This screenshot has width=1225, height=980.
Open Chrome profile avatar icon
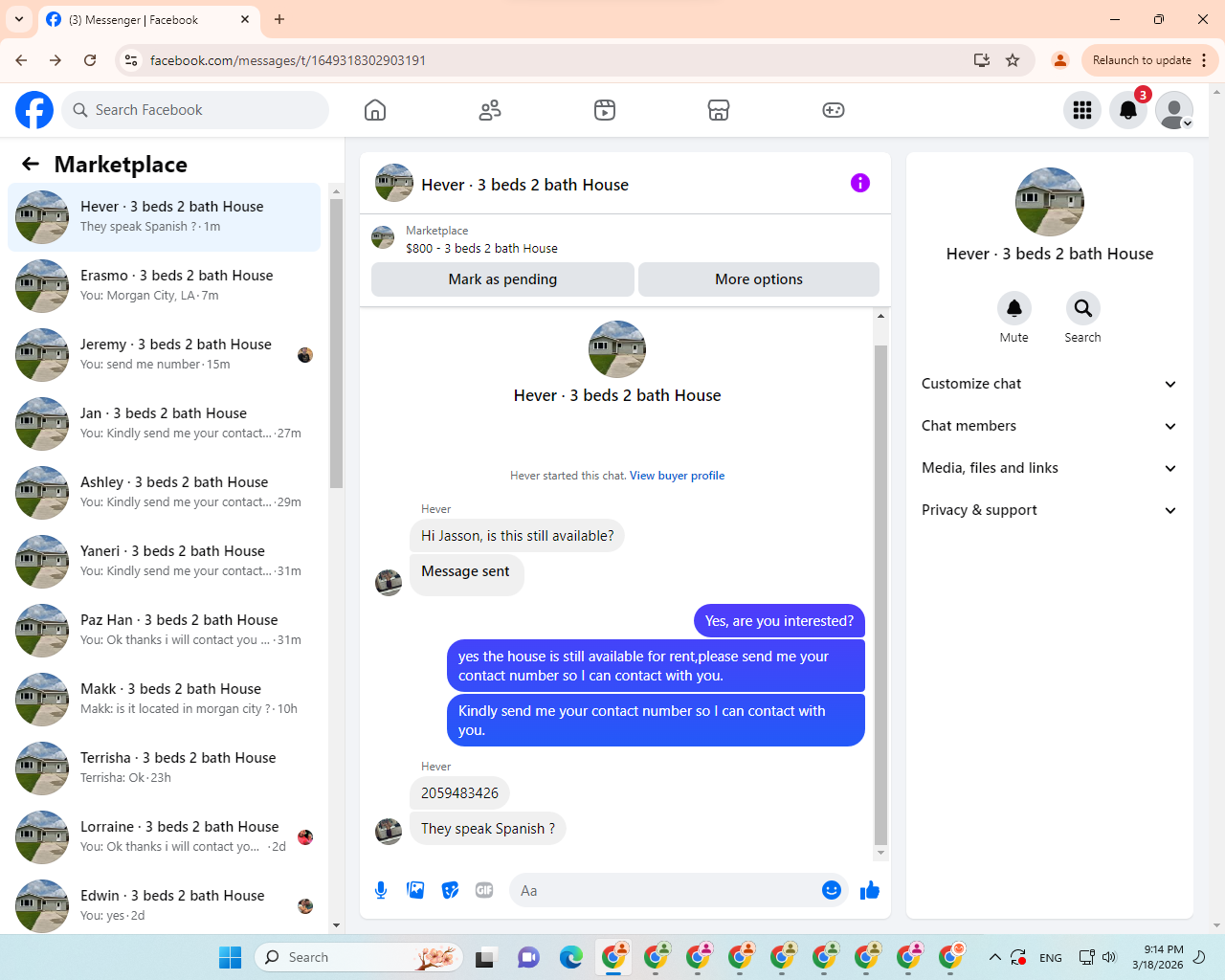pos(1060,60)
